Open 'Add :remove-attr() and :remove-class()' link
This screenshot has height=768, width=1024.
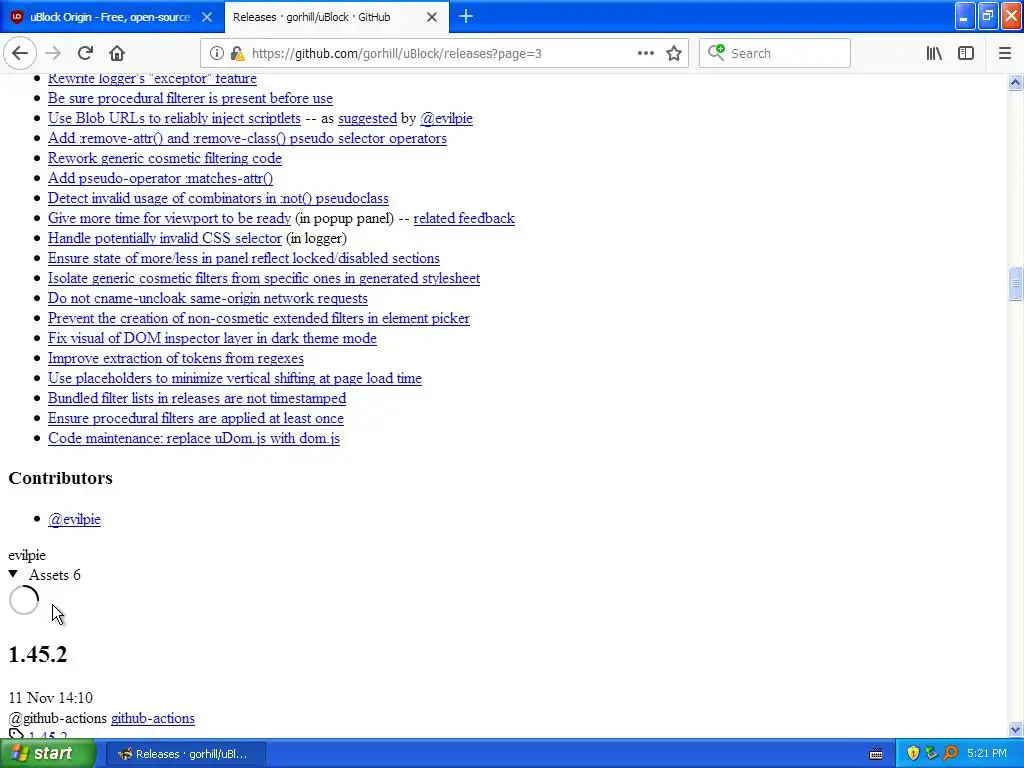(x=248, y=138)
